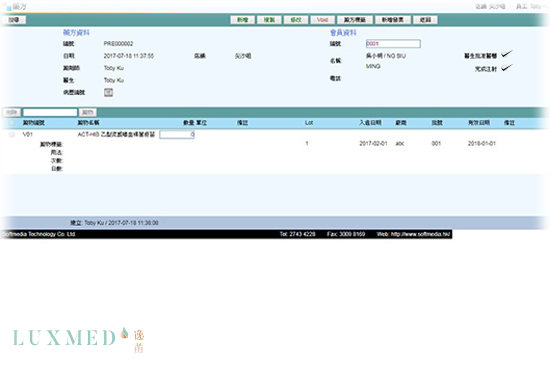This screenshot has width=550, height=365.
Task: Click the checkmark beside the injection completed label
Action: [507, 68]
